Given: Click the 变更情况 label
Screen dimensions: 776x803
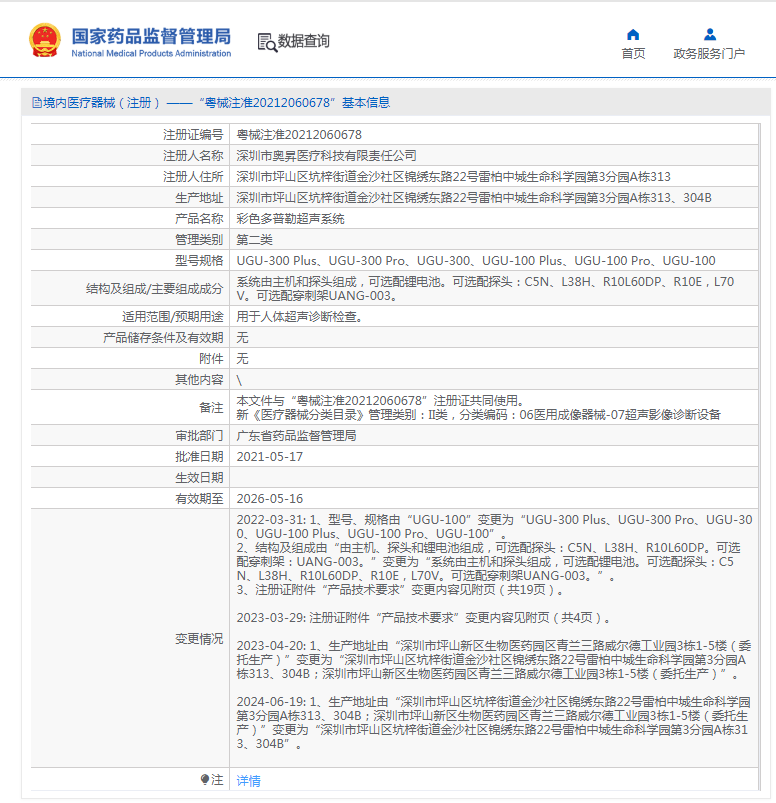Looking at the screenshot, I should coord(199,639).
